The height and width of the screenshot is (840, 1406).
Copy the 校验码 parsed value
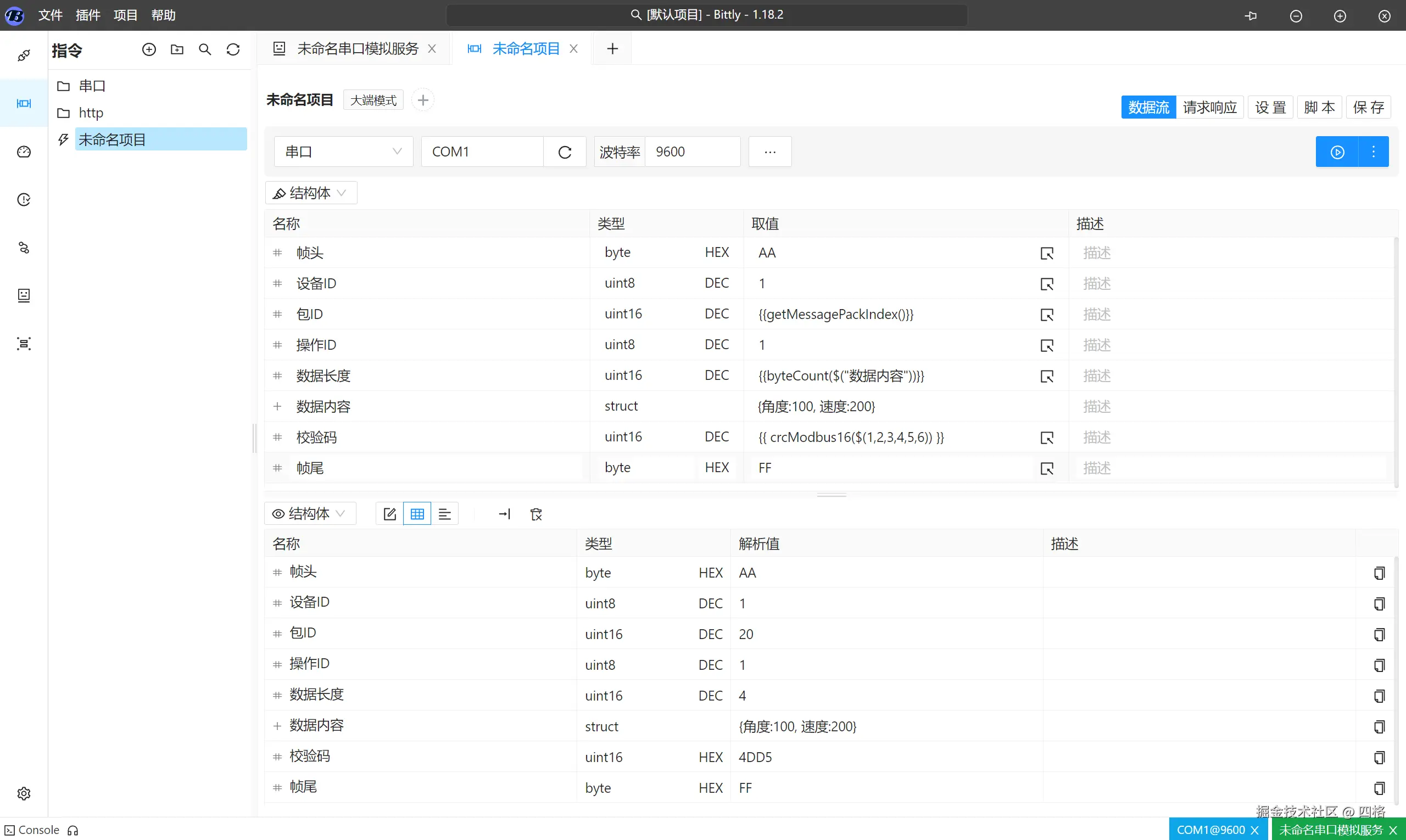[1379, 757]
